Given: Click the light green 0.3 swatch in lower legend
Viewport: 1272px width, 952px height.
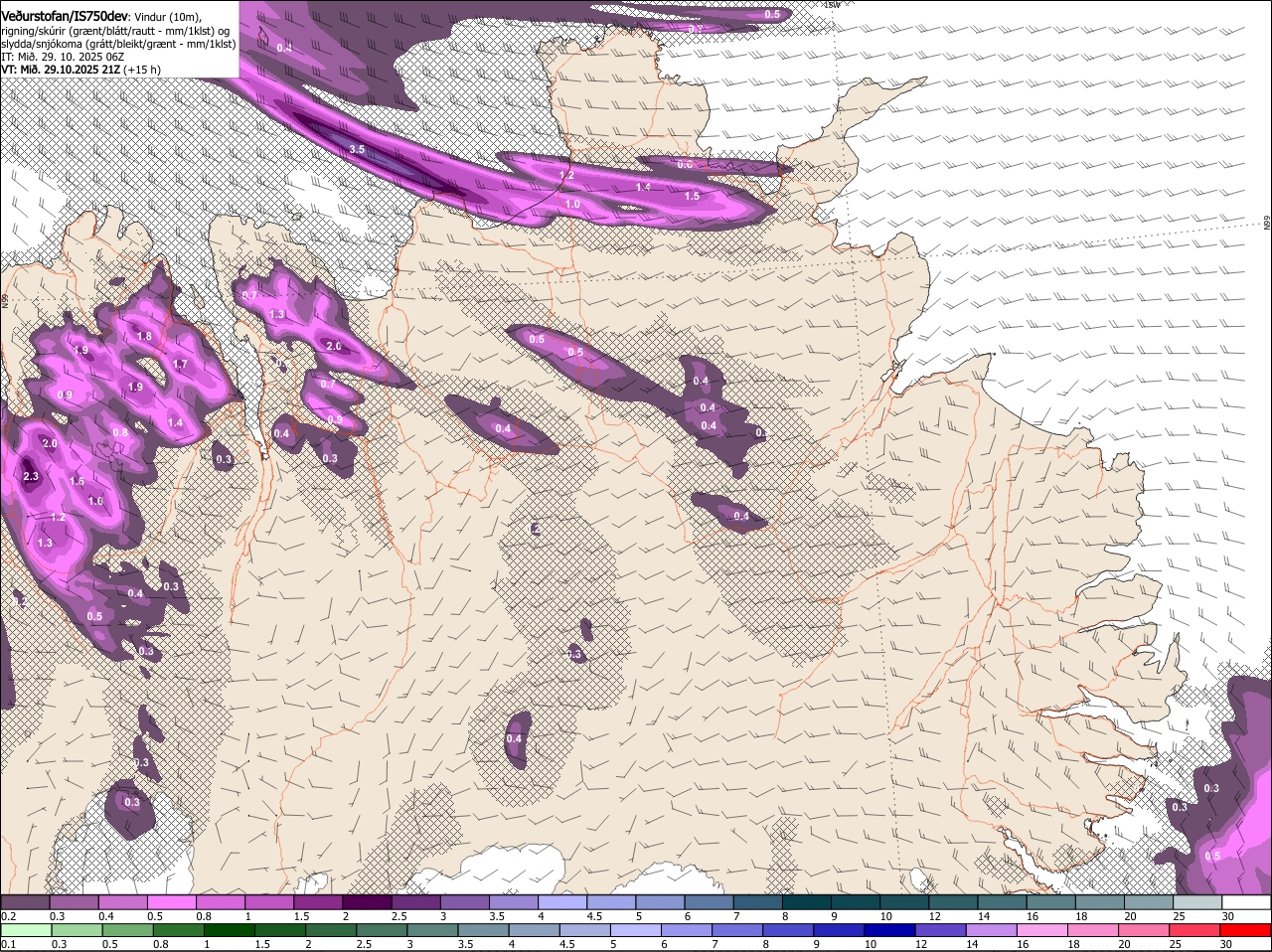Looking at the screenshot, I should (75, 930).
